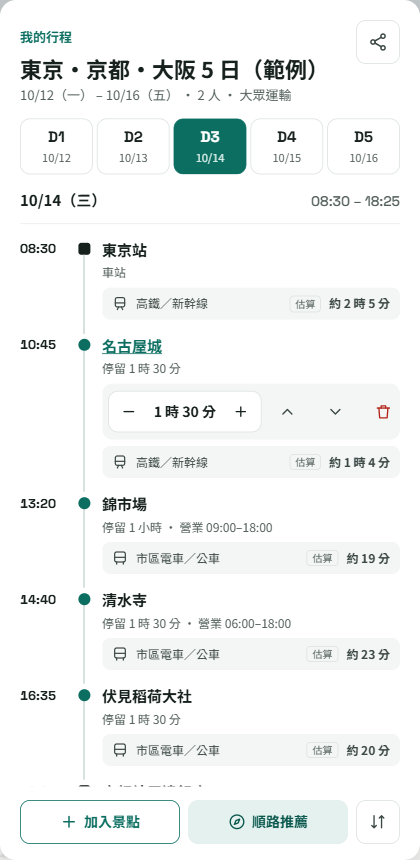Increase 名古屋城 stay time with plus

(241, 412)
